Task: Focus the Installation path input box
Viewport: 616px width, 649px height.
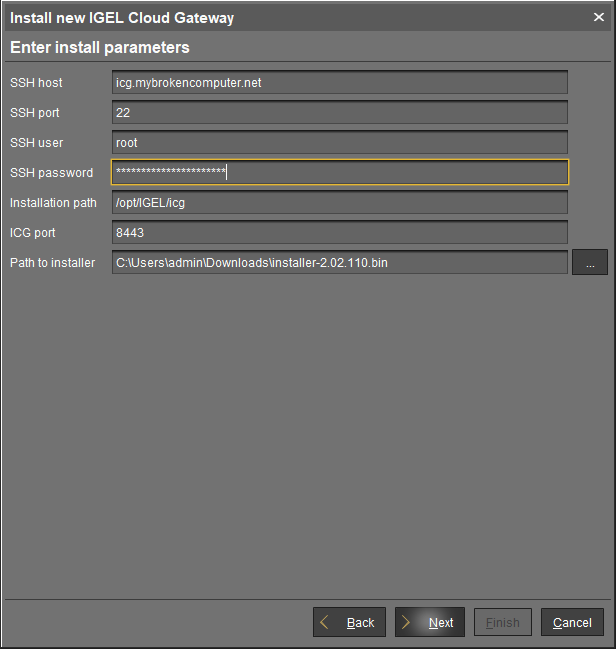Action: click(x=340, y=203)
